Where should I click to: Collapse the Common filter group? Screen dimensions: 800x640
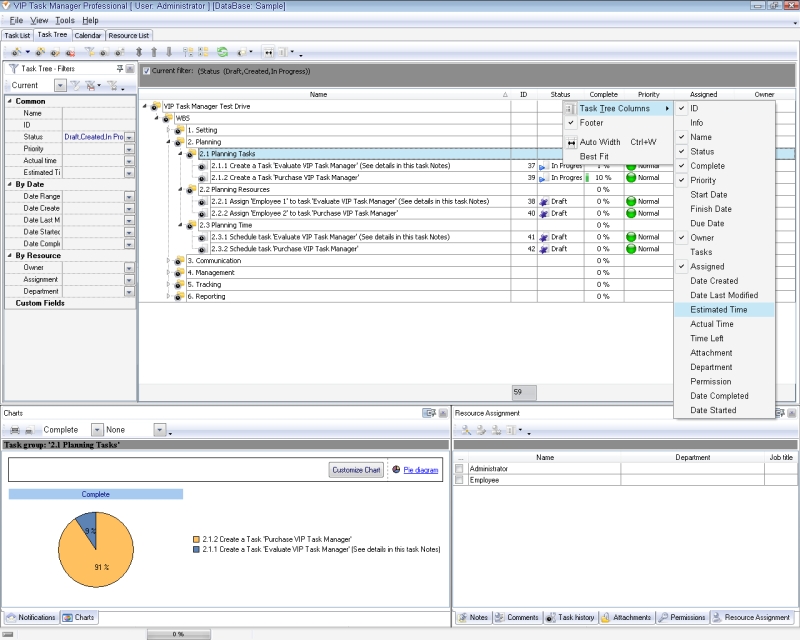click(x=10, y=101)
